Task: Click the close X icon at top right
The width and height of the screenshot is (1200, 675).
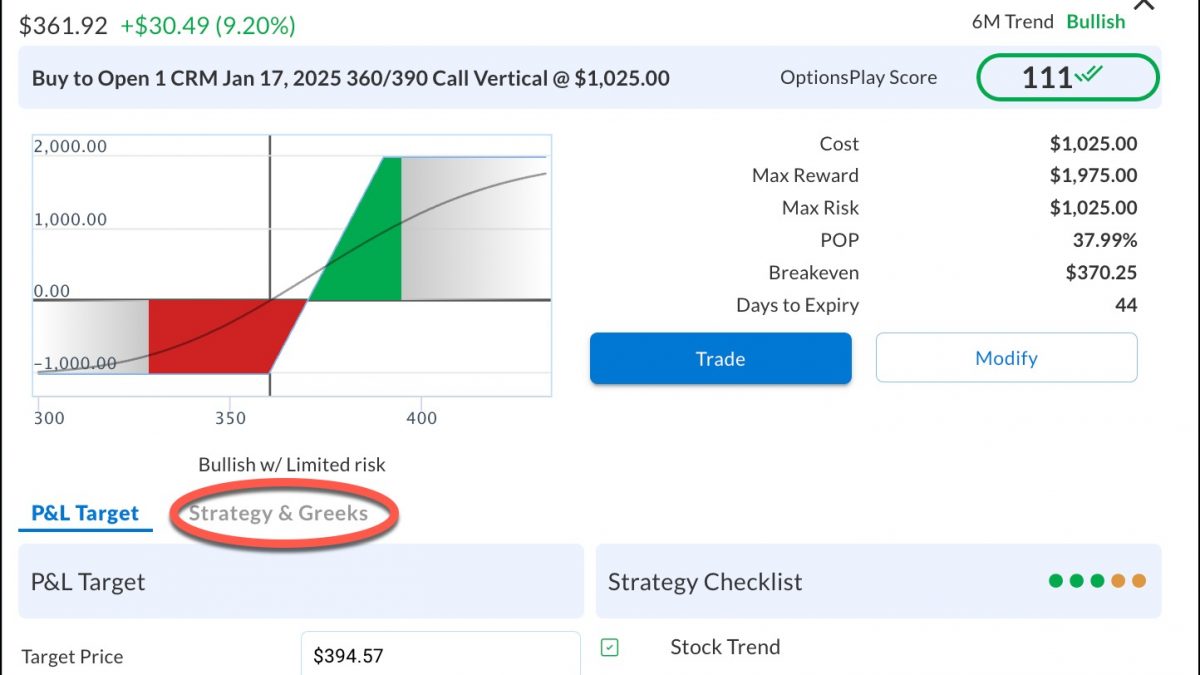Action: [1143, 5]
